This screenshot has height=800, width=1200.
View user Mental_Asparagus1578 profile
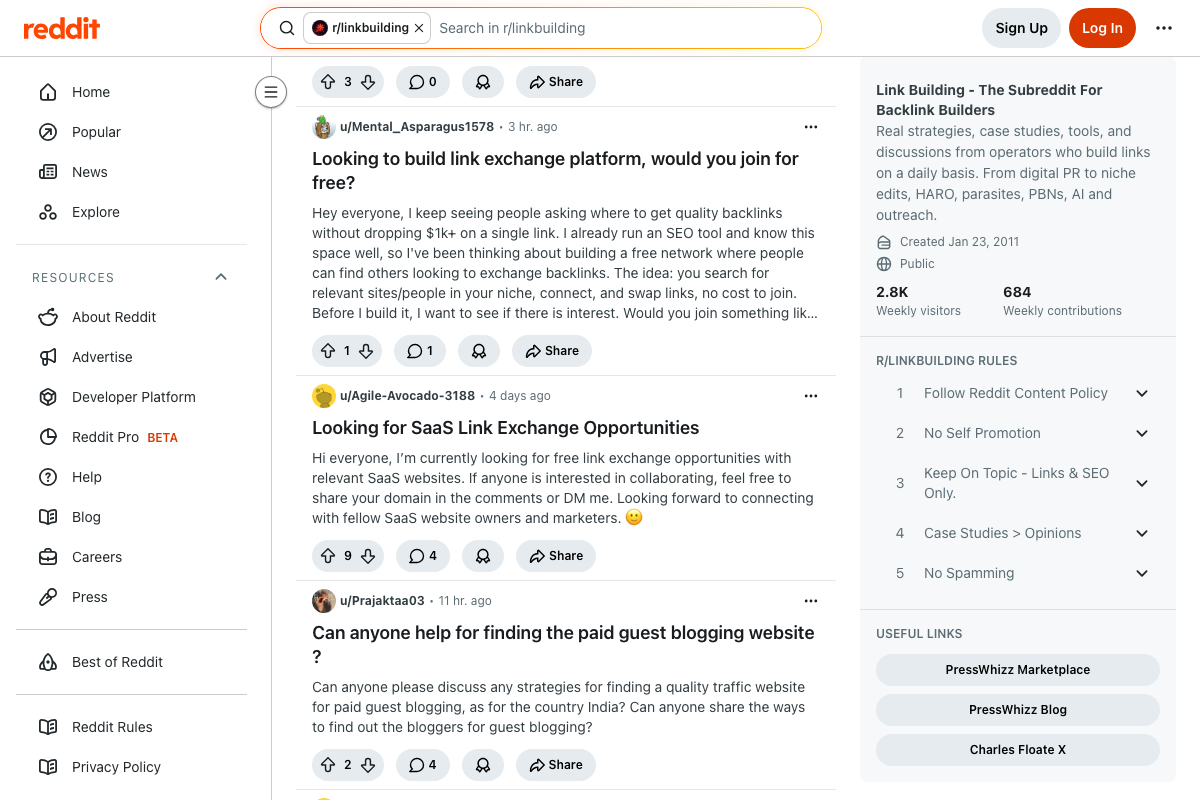coord(417,127)
